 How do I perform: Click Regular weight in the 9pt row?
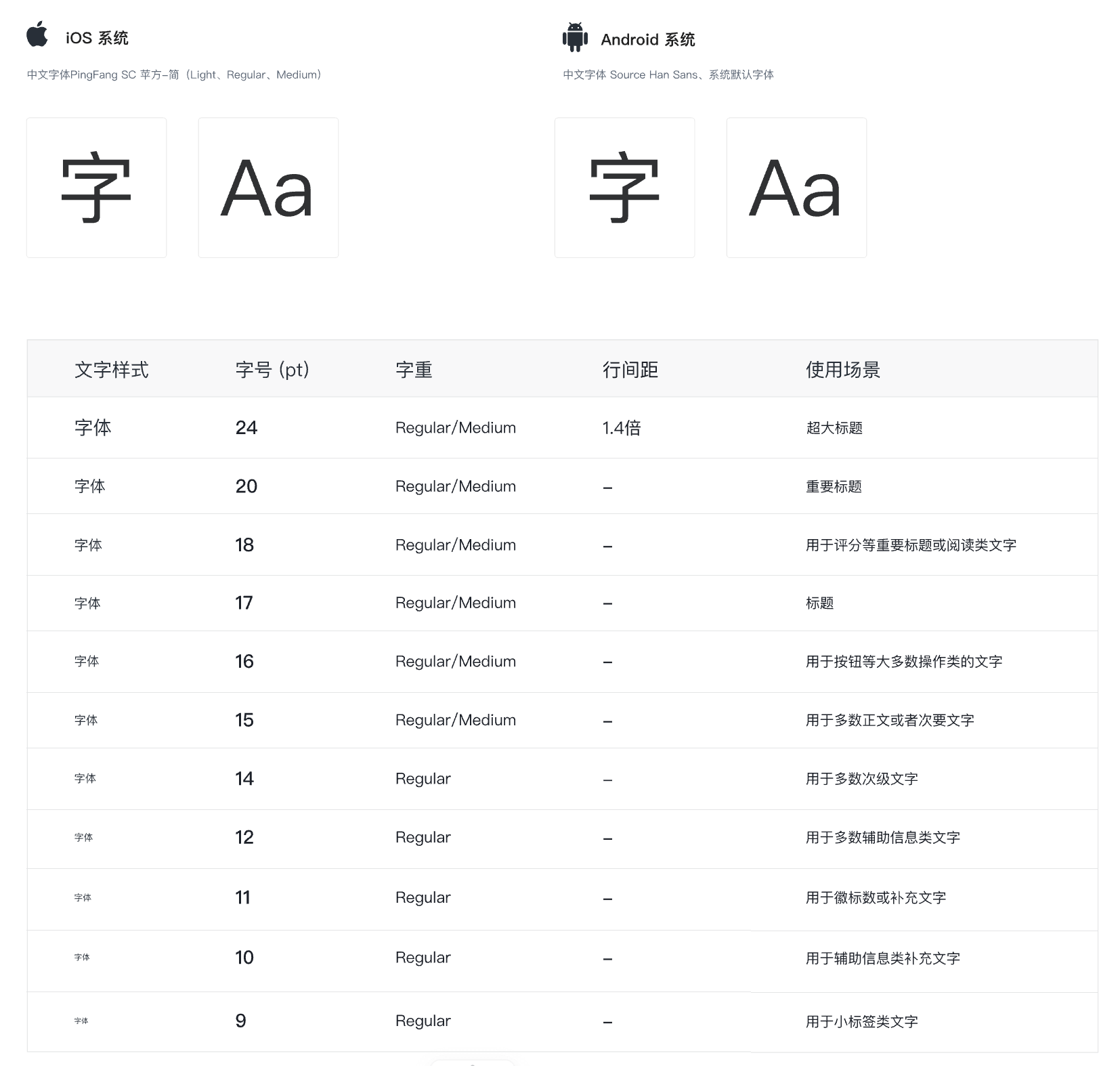pyautogui.click(x=423, y=1022)
